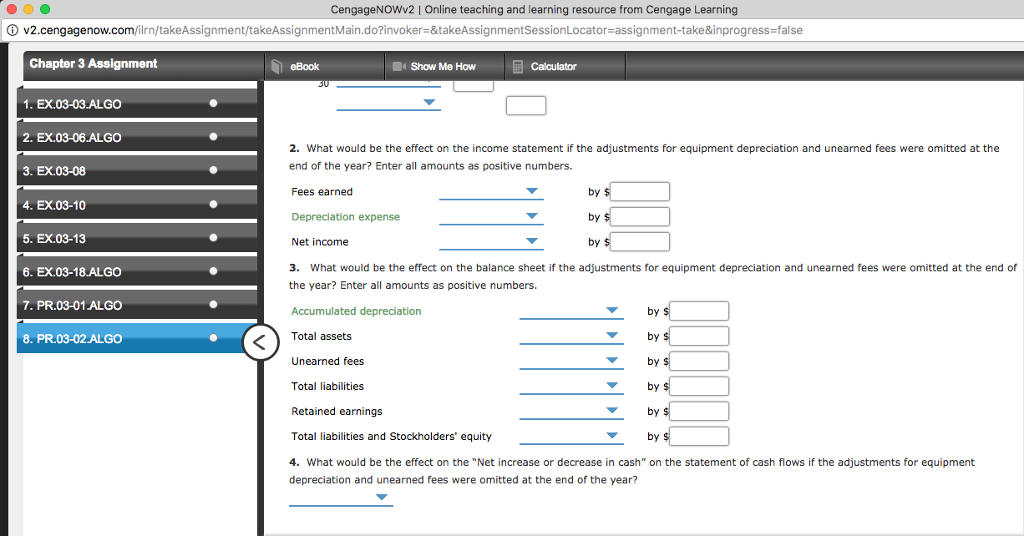Click status dot for 5. EX.03-13

coord(213,238)
